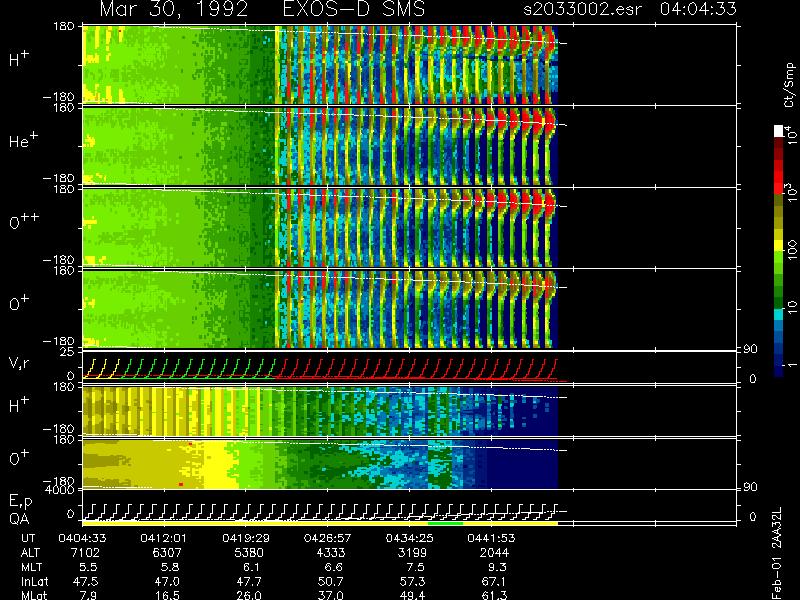Click the "Ct/Smp" color bar unit label
Screen dimensions: 800x600
point(789,85)
